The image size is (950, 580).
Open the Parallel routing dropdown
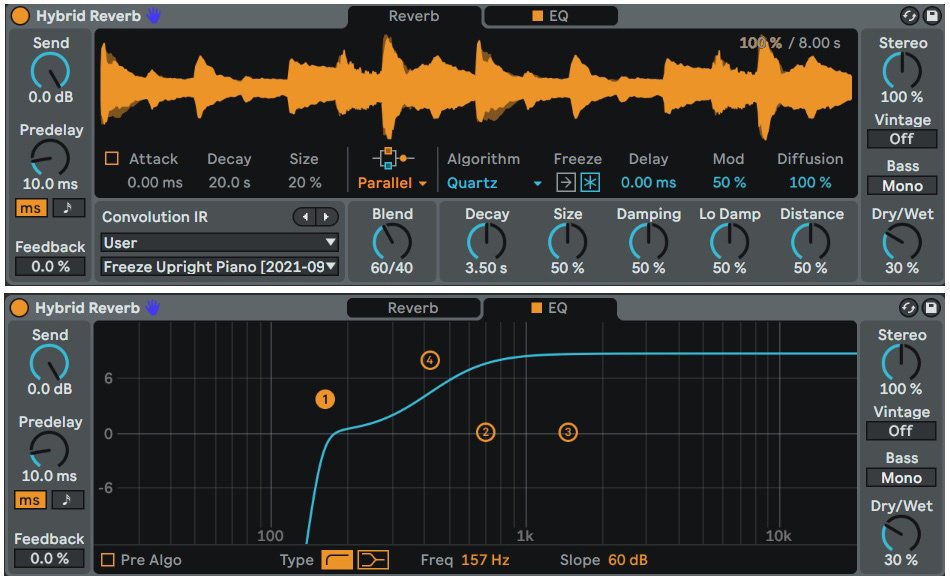(x=392, y=182)
